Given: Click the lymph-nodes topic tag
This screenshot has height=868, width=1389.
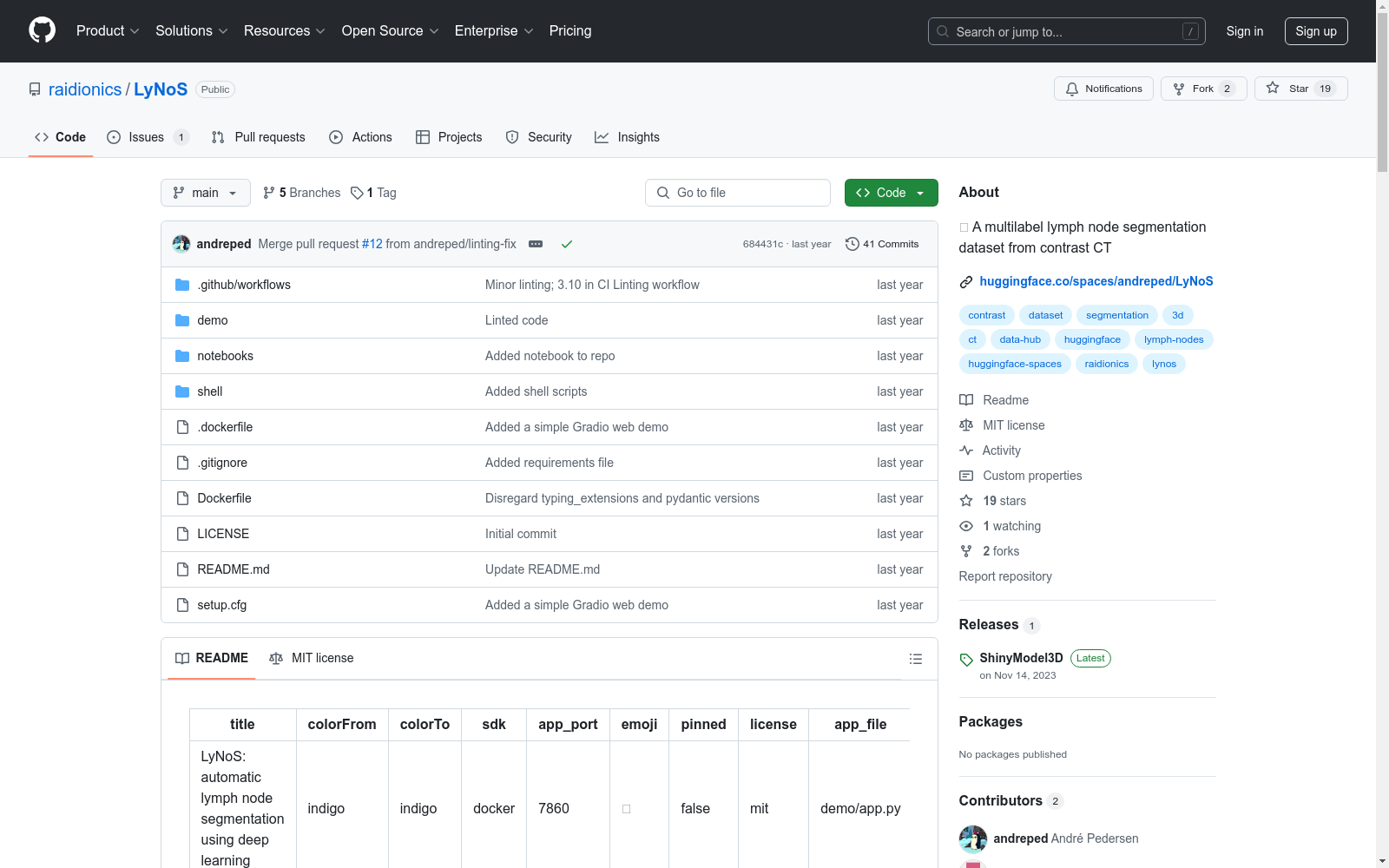Looking at the screenshot, I should [x=1174, y=339].
